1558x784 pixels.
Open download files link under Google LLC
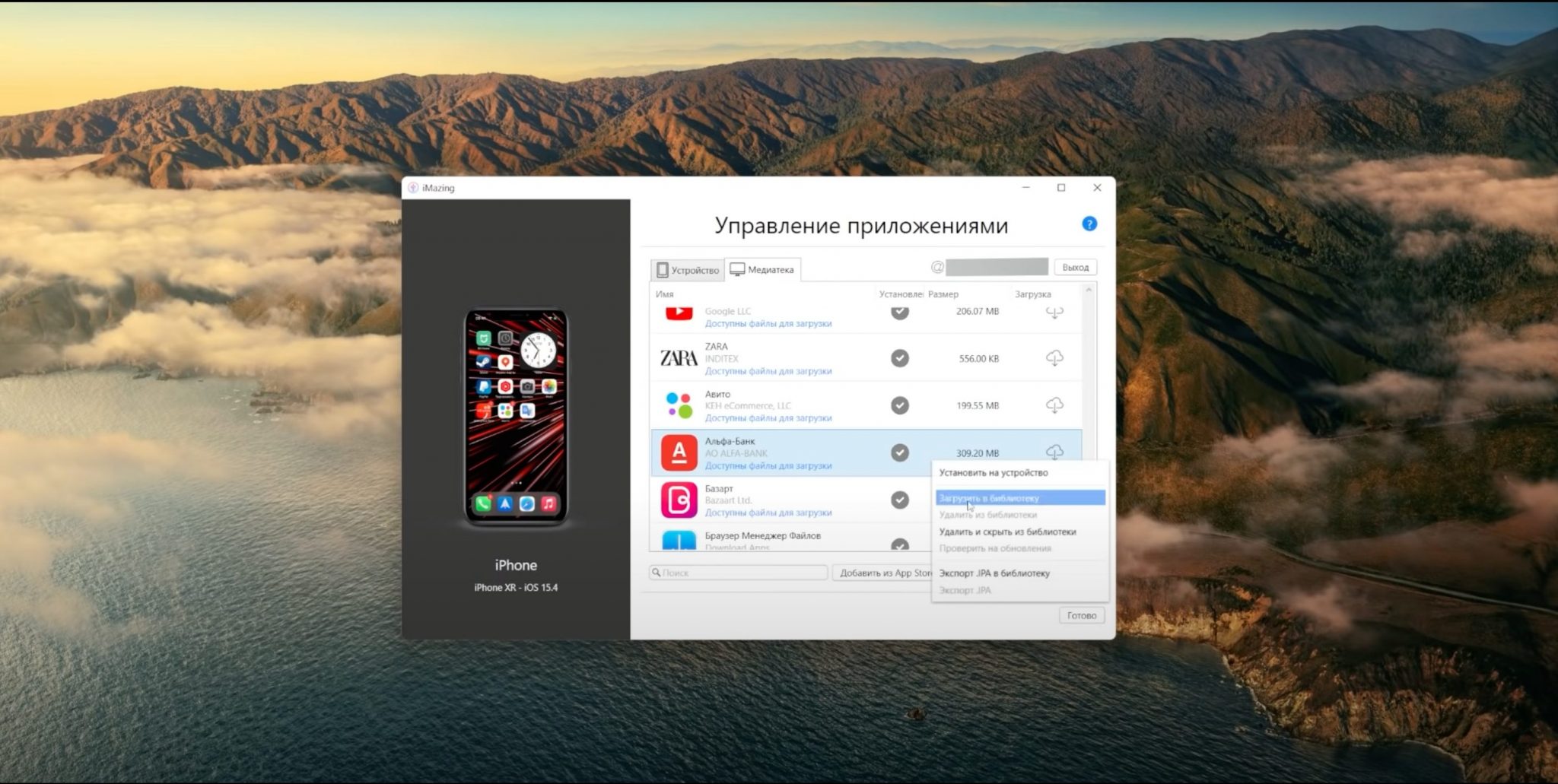click(x=768, y=323)
